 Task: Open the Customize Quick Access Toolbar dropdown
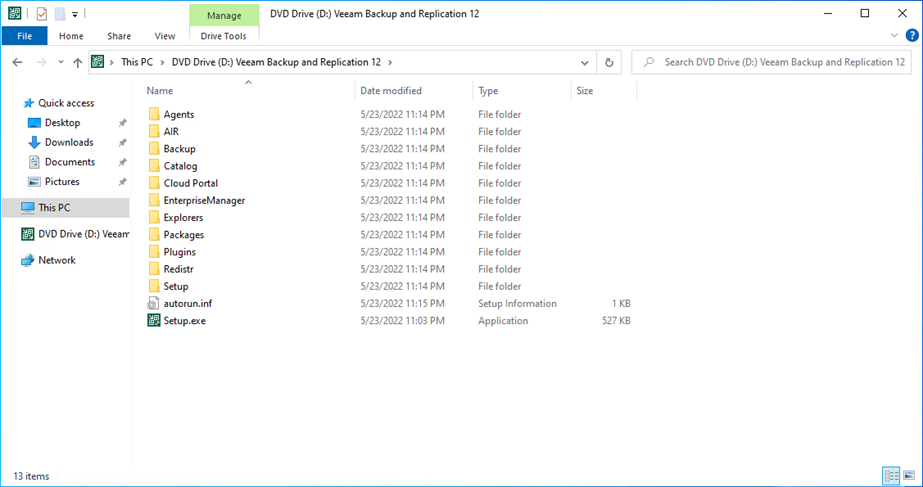click(x=75, y=14)
